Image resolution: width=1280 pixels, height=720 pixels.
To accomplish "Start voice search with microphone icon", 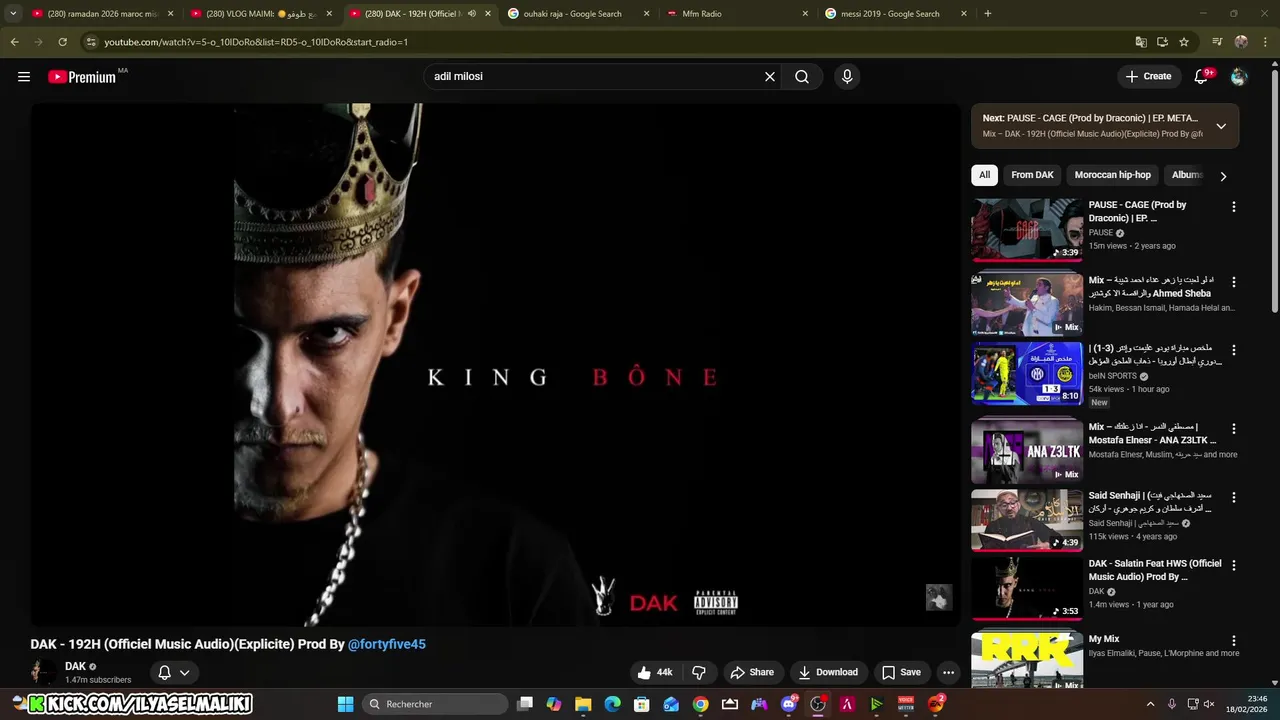I will pos(847,77).
